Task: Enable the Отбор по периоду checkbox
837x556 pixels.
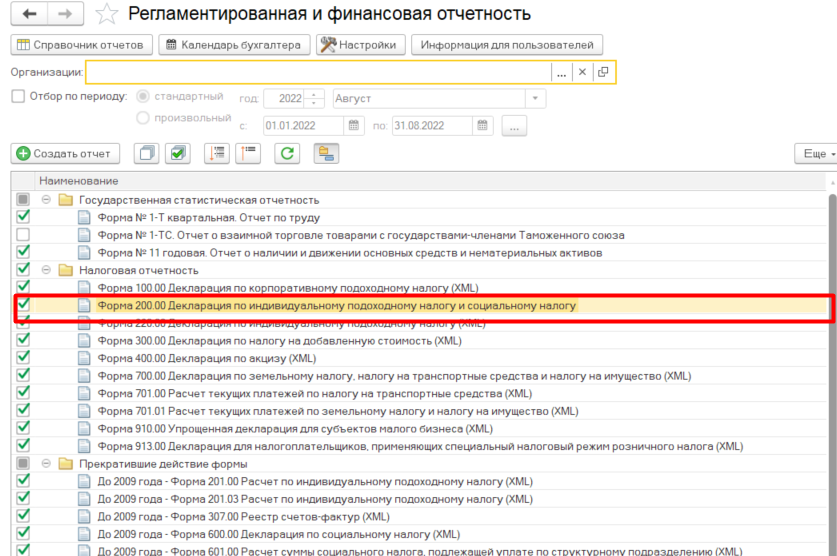Action: (x=18, y=97)
